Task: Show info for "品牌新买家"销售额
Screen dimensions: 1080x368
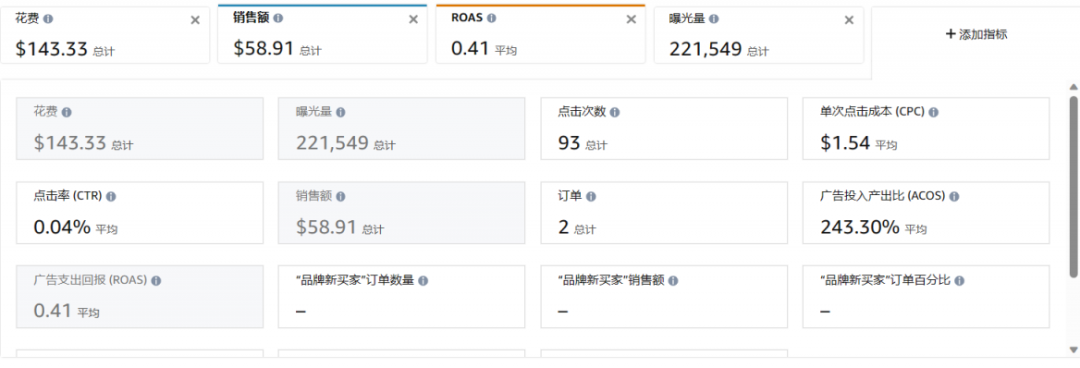Action: pos(673,281)
